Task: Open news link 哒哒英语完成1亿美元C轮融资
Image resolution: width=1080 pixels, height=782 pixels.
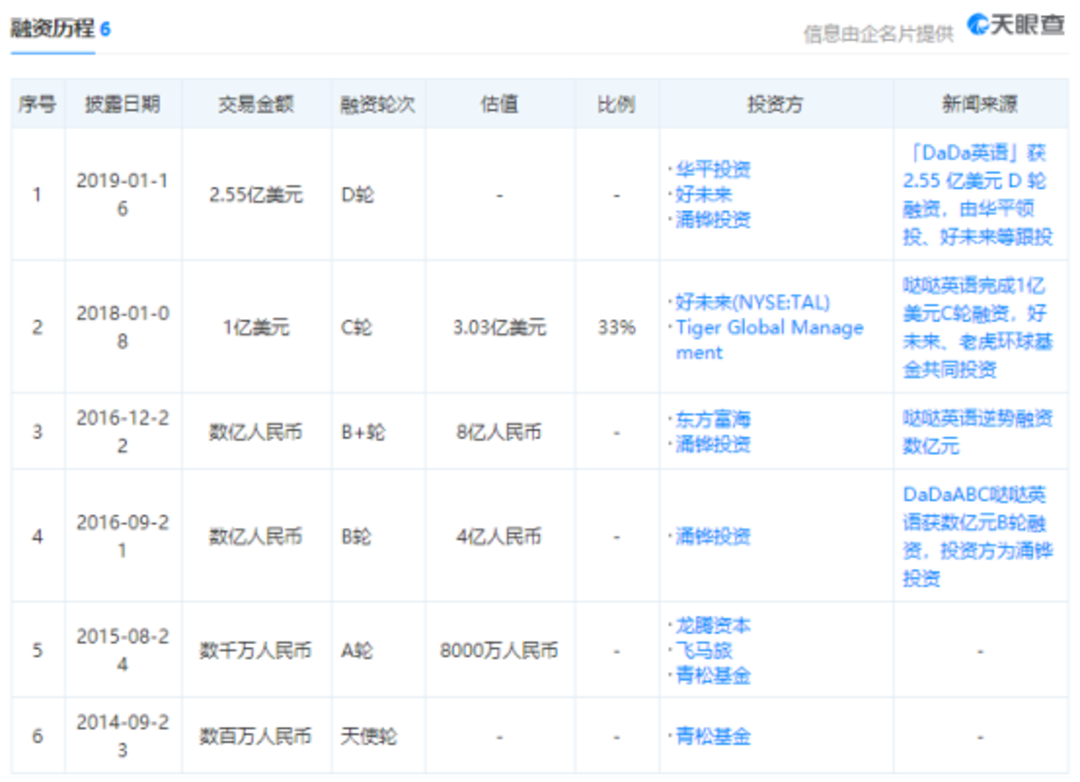Action: 977,327
